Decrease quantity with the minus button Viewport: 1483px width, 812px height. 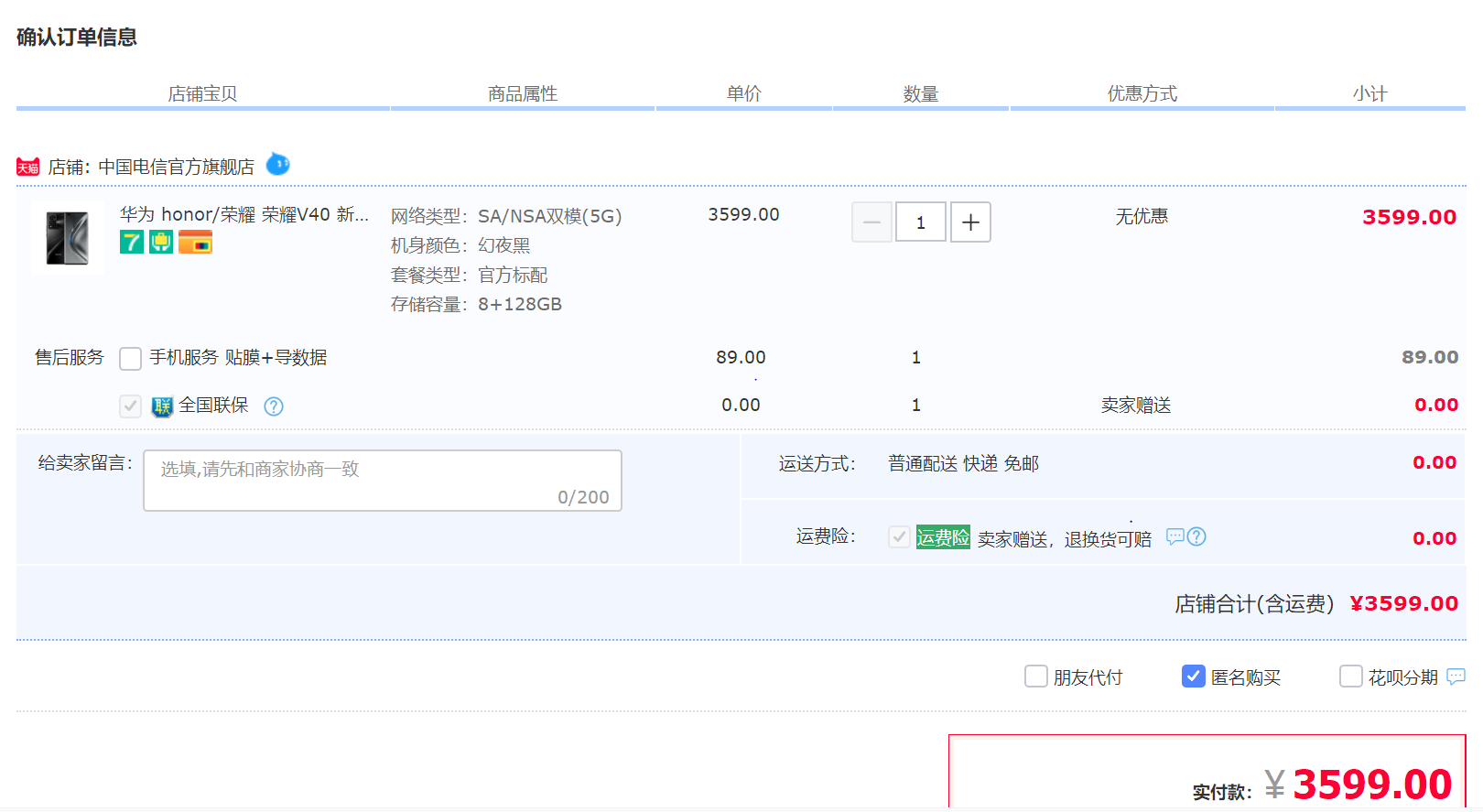871,222
